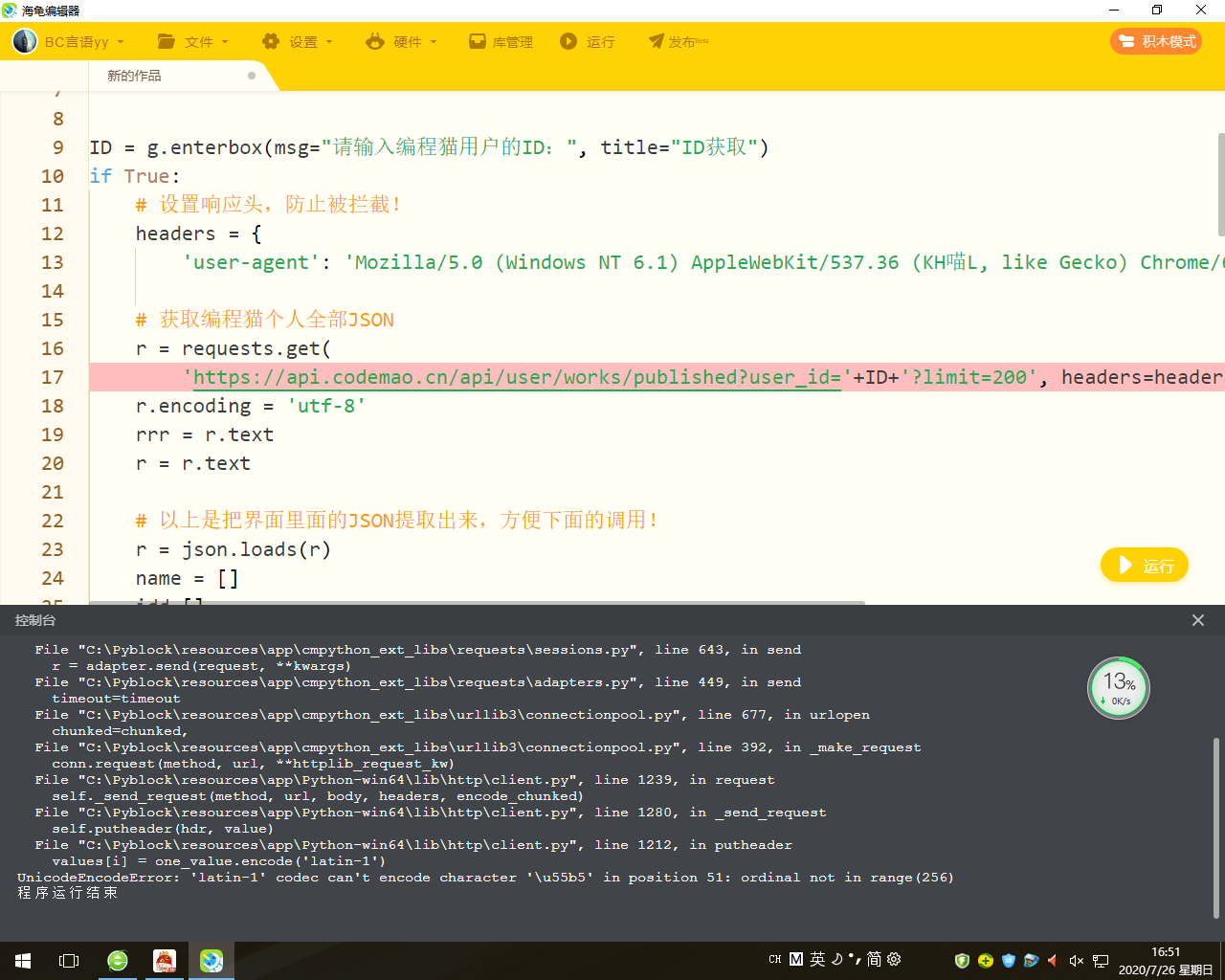The image size is (1225, 980).
Task: Click the muted volume tray icon
Action: (1077, 960)
